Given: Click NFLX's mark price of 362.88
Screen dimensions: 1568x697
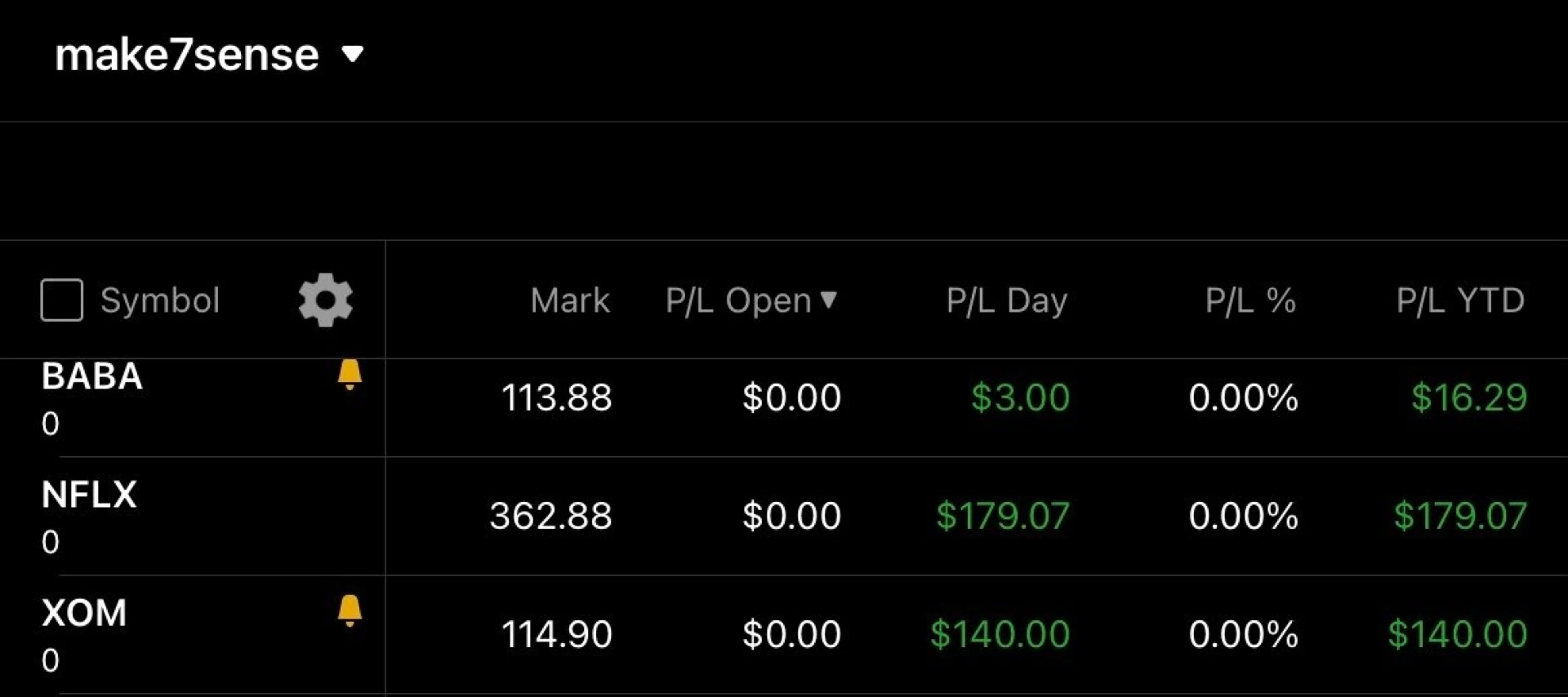Looking at the screenshot, I should click(550, 516).
